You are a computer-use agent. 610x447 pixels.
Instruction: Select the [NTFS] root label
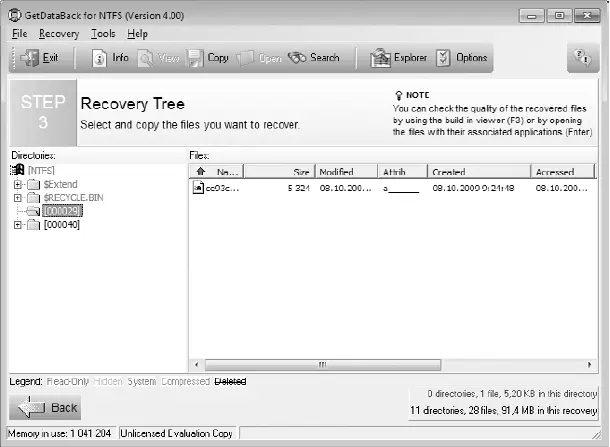41,170
